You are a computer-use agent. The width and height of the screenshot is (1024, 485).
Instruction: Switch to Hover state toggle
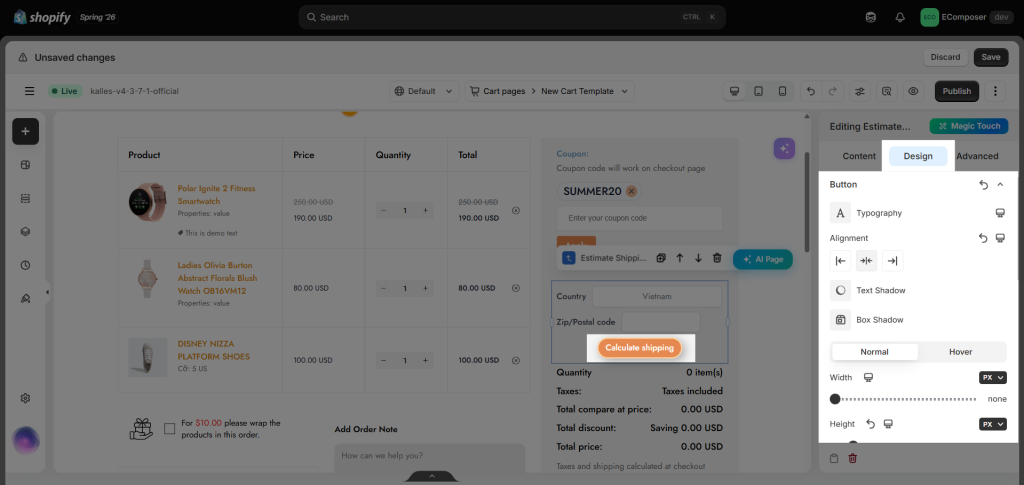click(x=961, y=352)
